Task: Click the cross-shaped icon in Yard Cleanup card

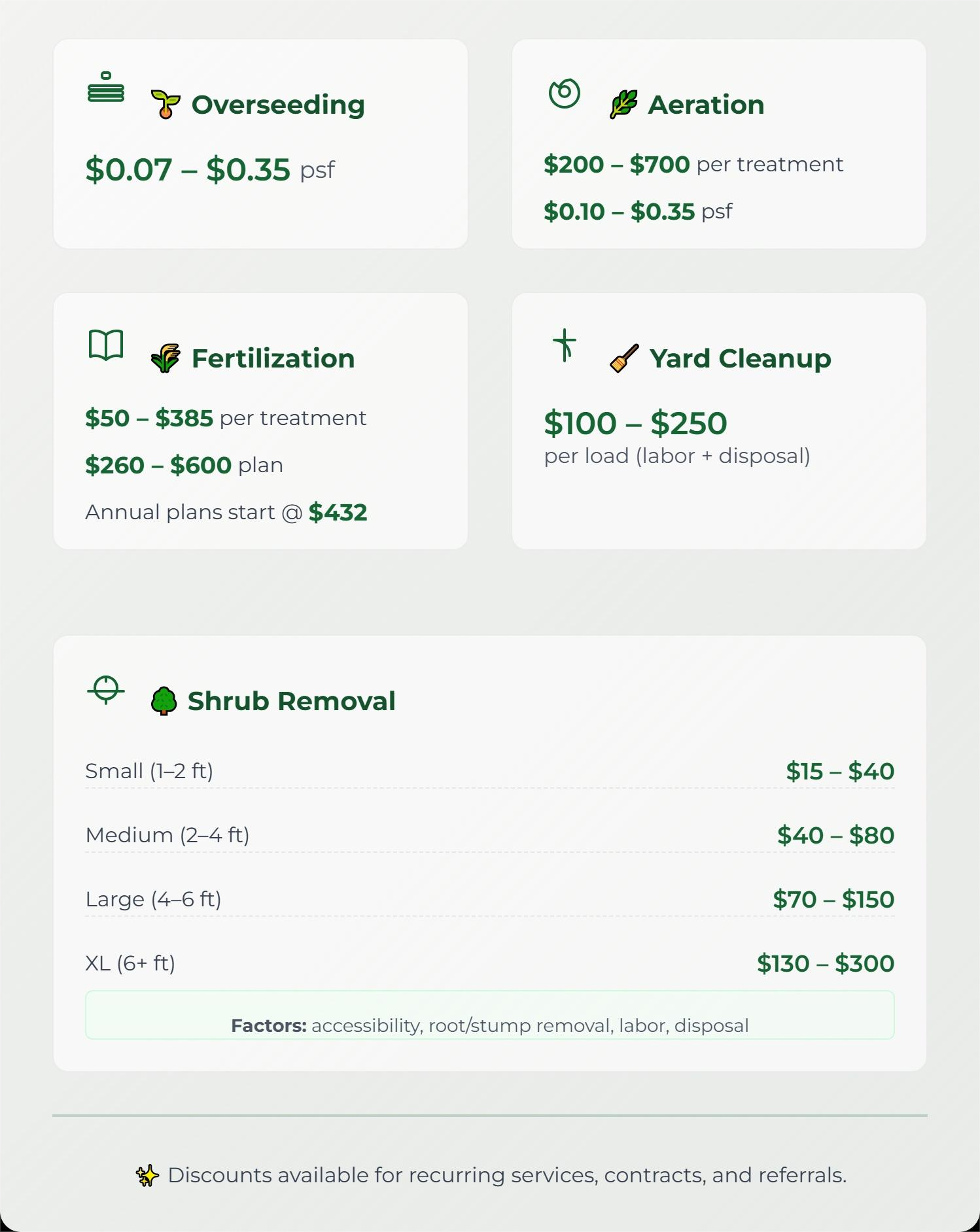Action: point(565,345)
